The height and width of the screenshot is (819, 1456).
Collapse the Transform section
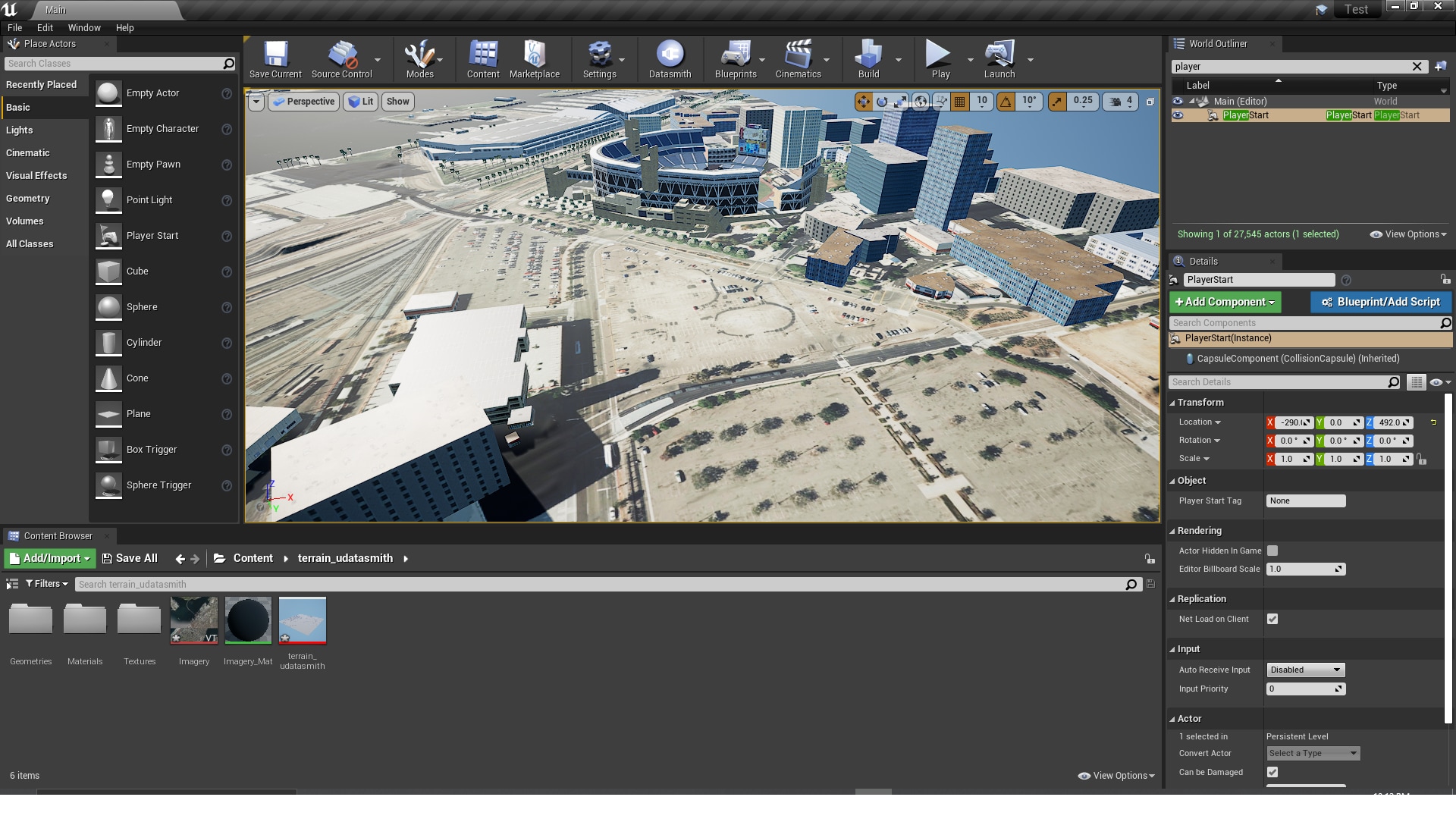click(1172, 403)
